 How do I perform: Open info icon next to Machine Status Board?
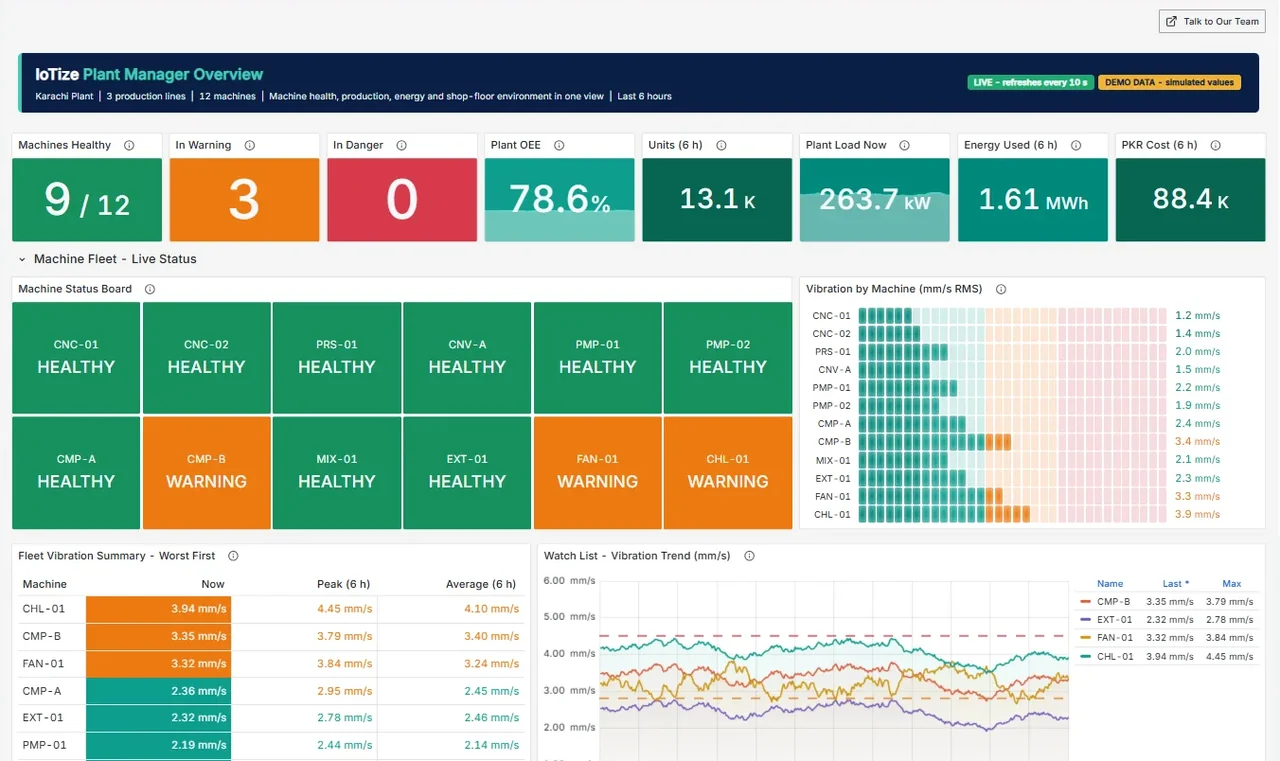[x=150, y=289]
